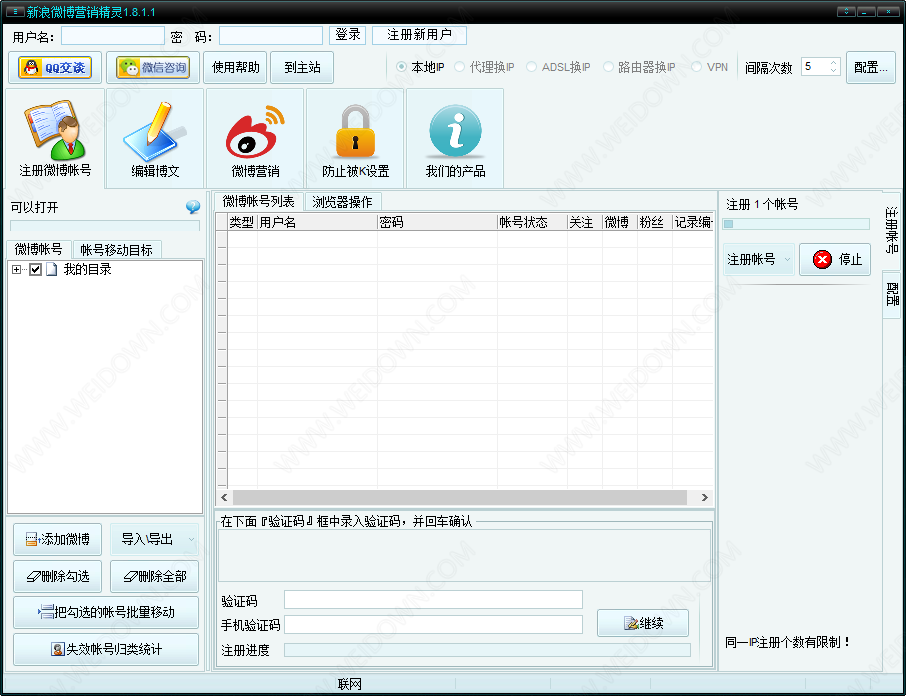Screen dimensions: 906x696
Task: Click the 验证码 input field
Action: [433, 600]
